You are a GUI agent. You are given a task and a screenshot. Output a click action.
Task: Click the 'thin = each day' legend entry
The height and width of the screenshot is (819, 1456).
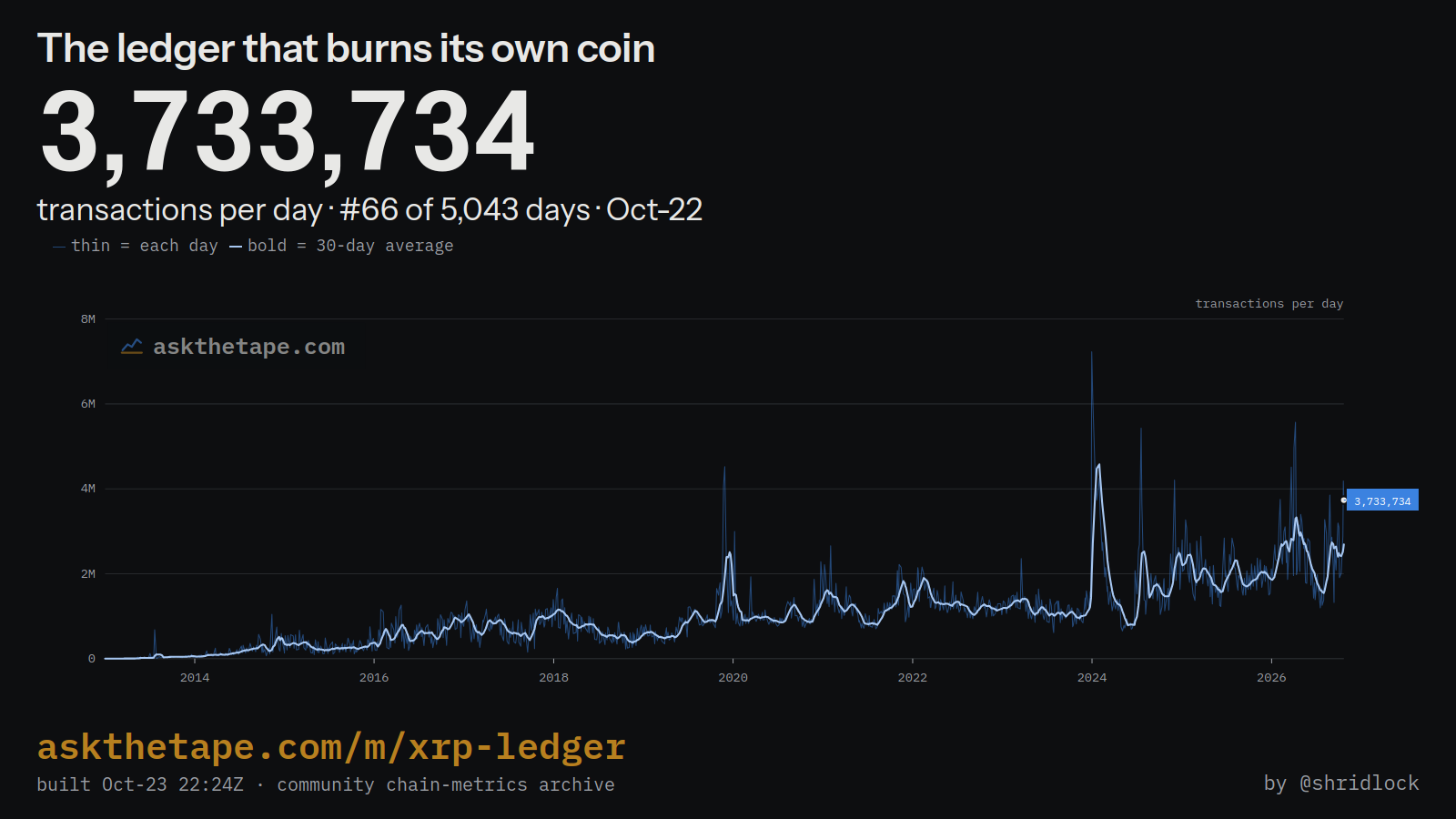coord(136,246)
